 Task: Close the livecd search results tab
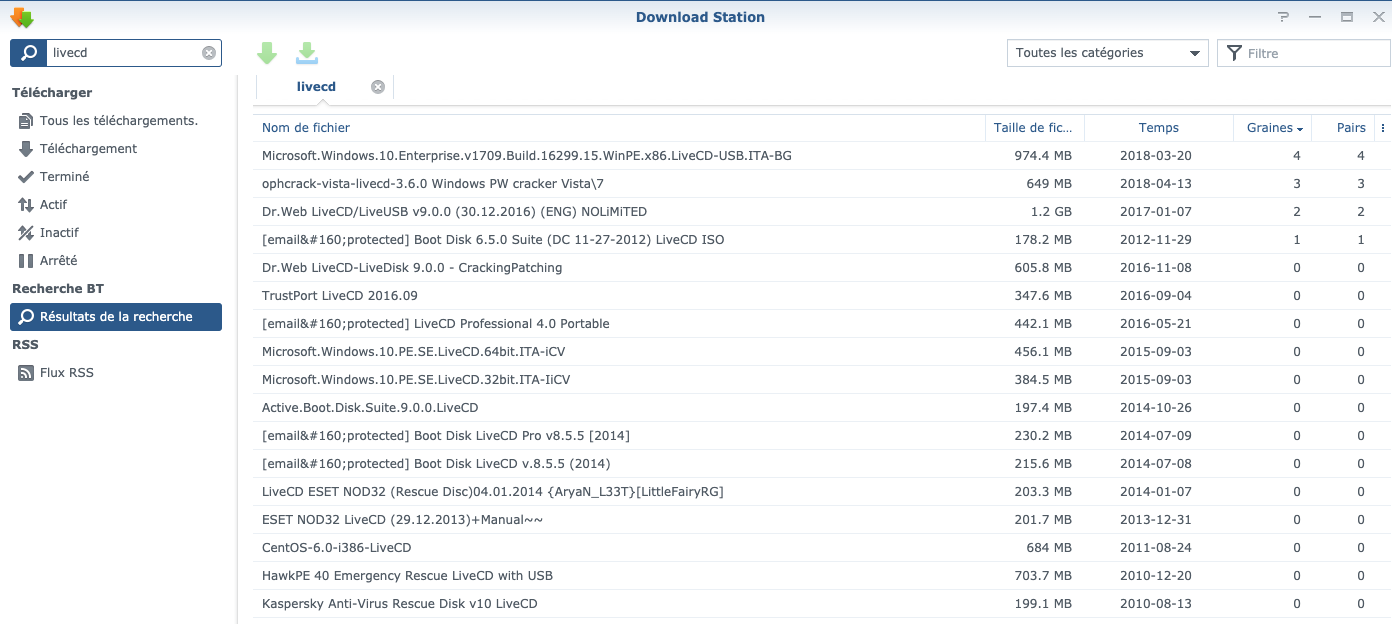coord(378,87)
